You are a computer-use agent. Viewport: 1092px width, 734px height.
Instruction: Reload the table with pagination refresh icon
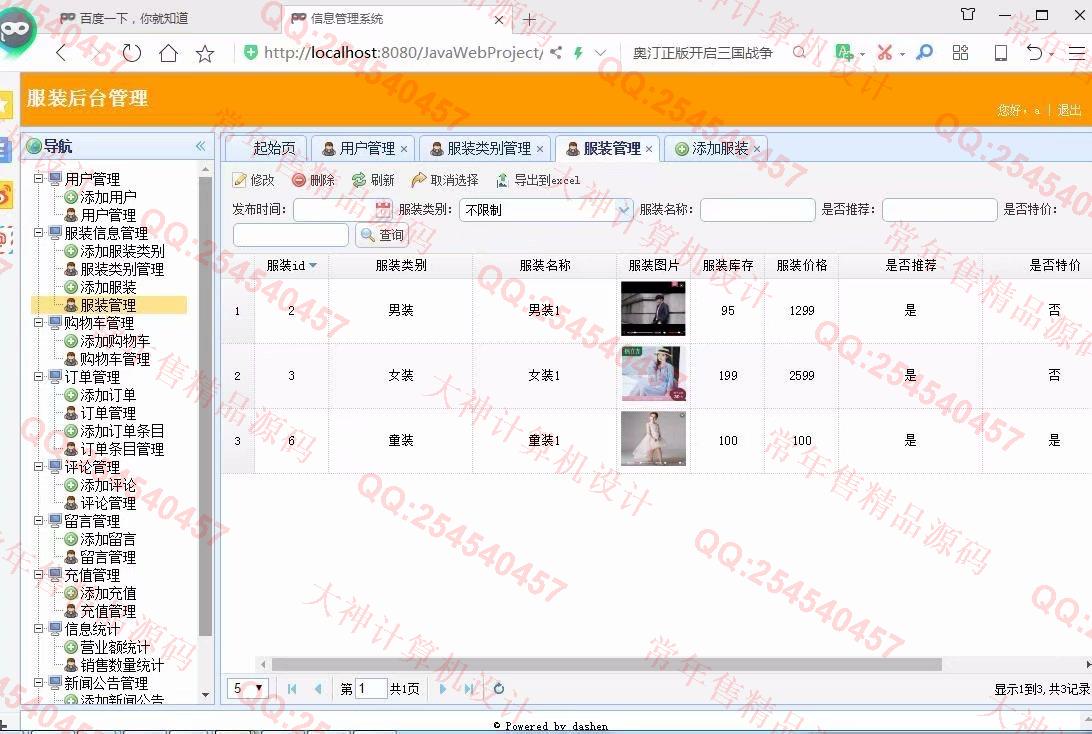coord(499,689)
